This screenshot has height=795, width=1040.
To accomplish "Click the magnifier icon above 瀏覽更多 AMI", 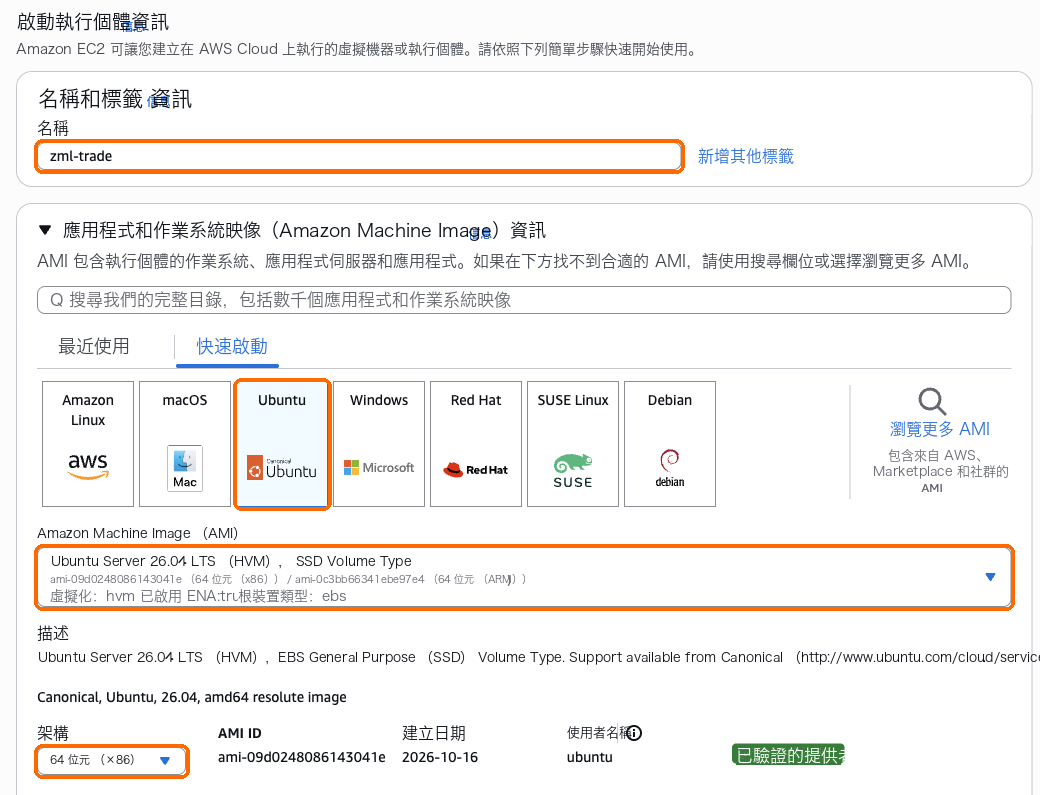I will [x=932, y=401].
